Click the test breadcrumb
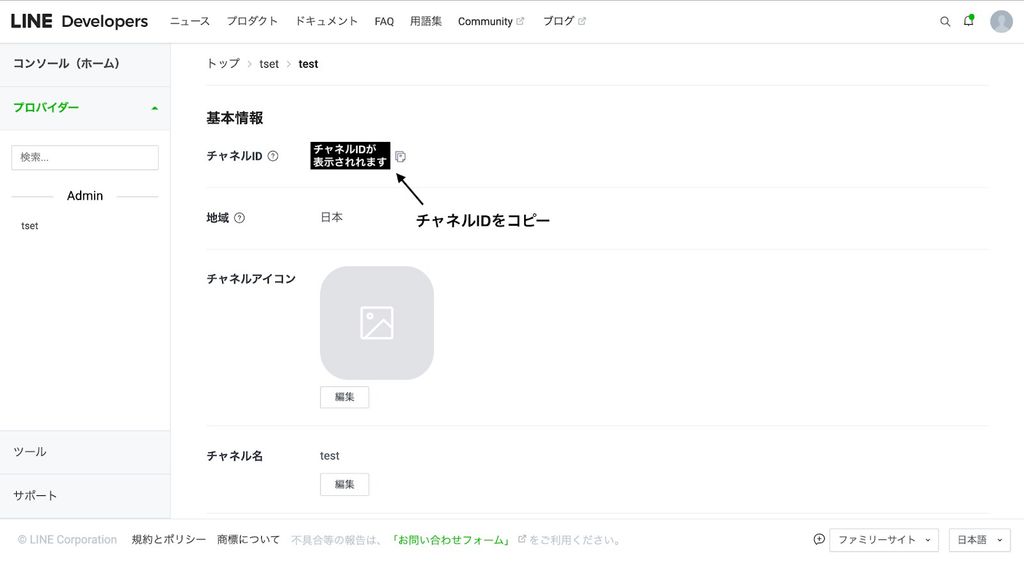This screenshot has width=1024, height=561. pos(308,64)
